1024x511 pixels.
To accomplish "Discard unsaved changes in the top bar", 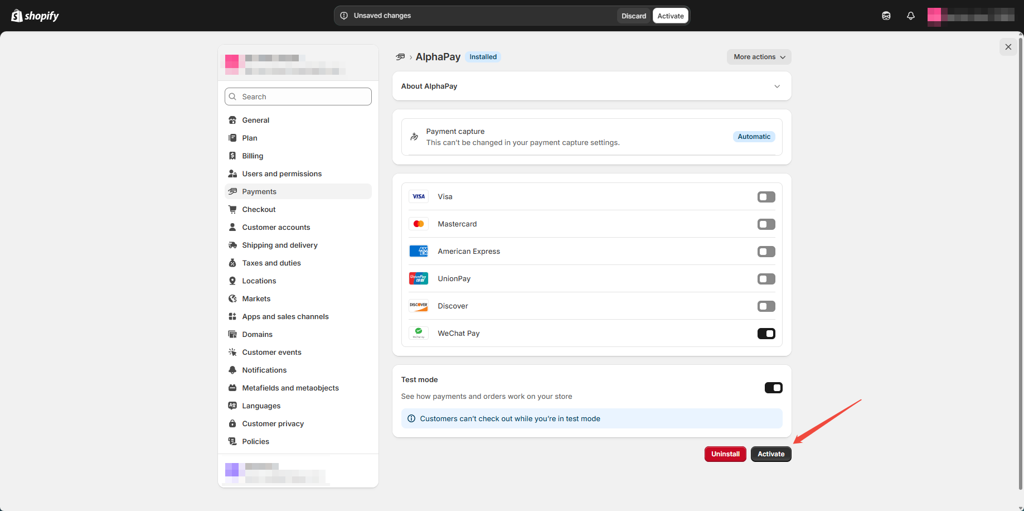I will coord(633,16).
